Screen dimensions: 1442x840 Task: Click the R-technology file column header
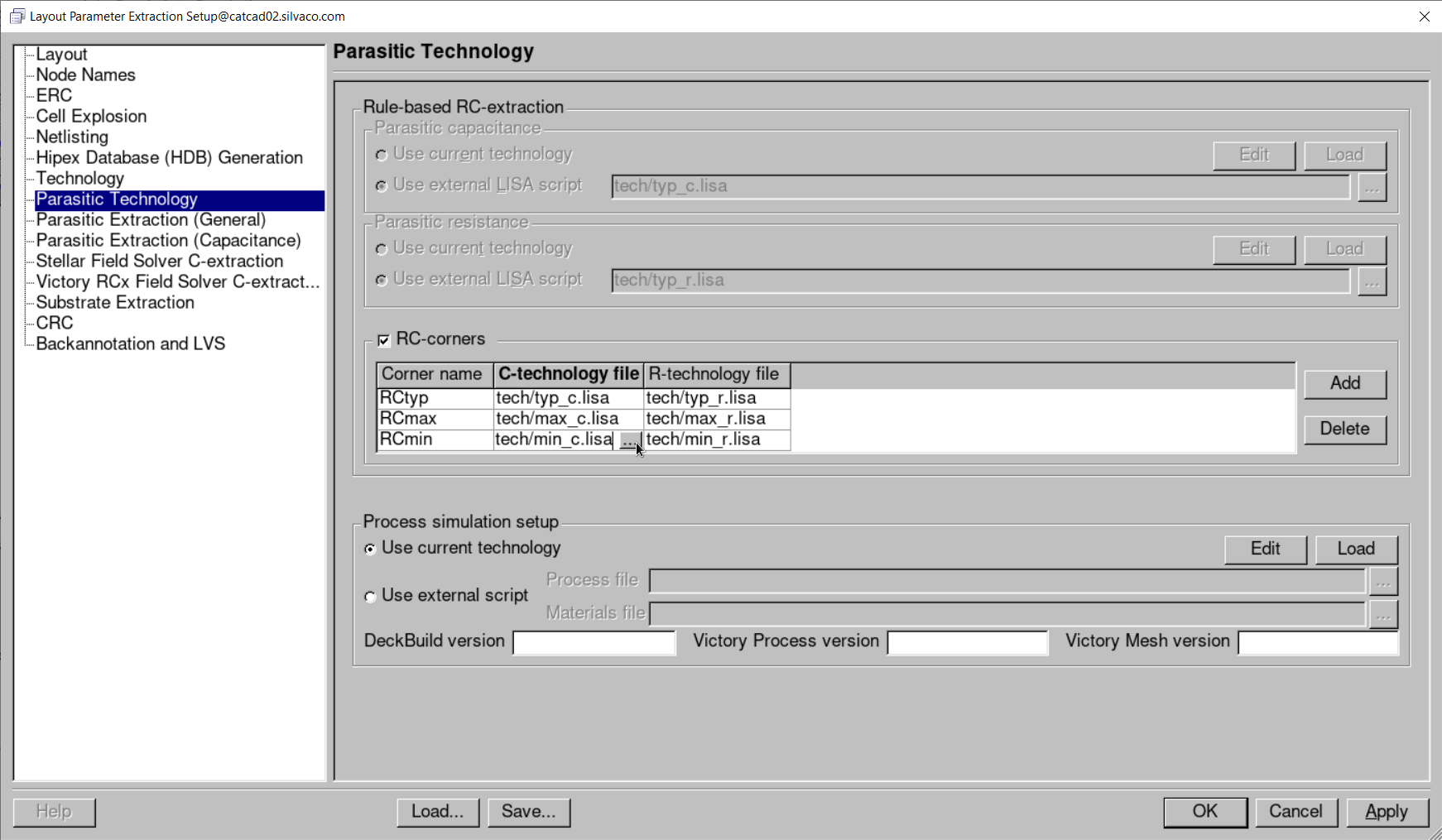tap(716, 375)
